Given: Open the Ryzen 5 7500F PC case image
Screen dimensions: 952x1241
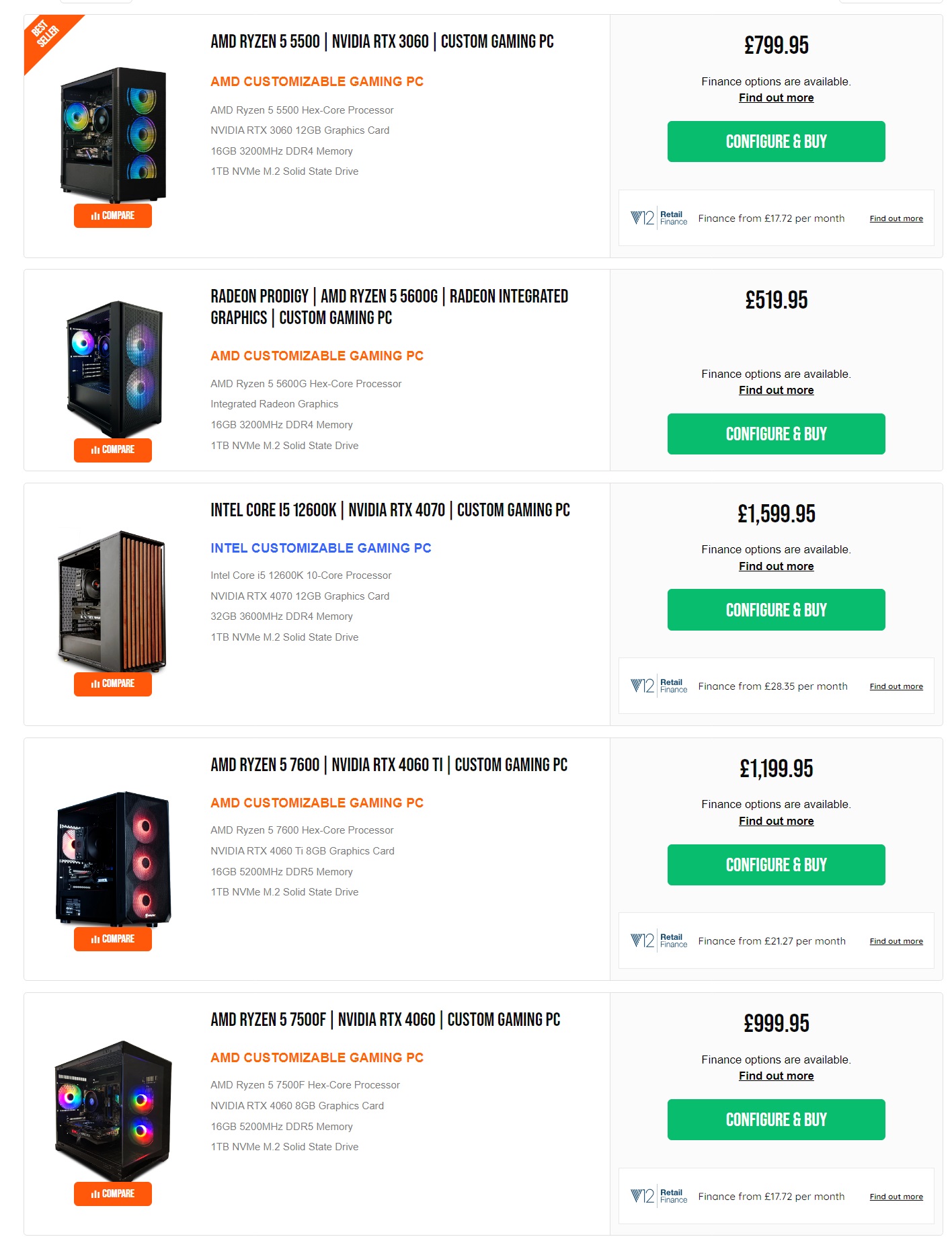Looking at the screenshot, I should tap(113, 1111).
